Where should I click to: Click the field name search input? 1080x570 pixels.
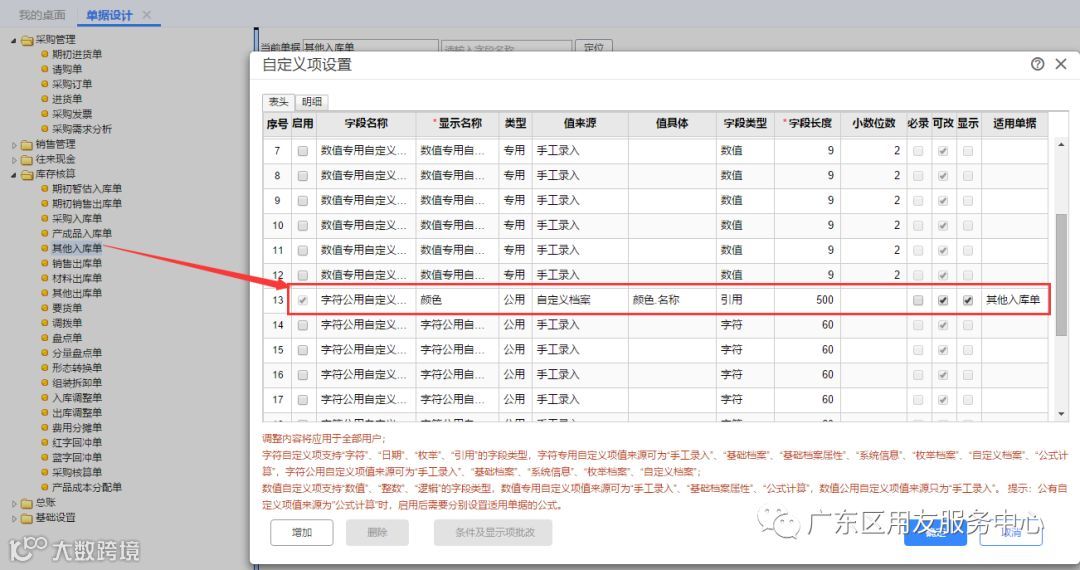click(506, 48)
